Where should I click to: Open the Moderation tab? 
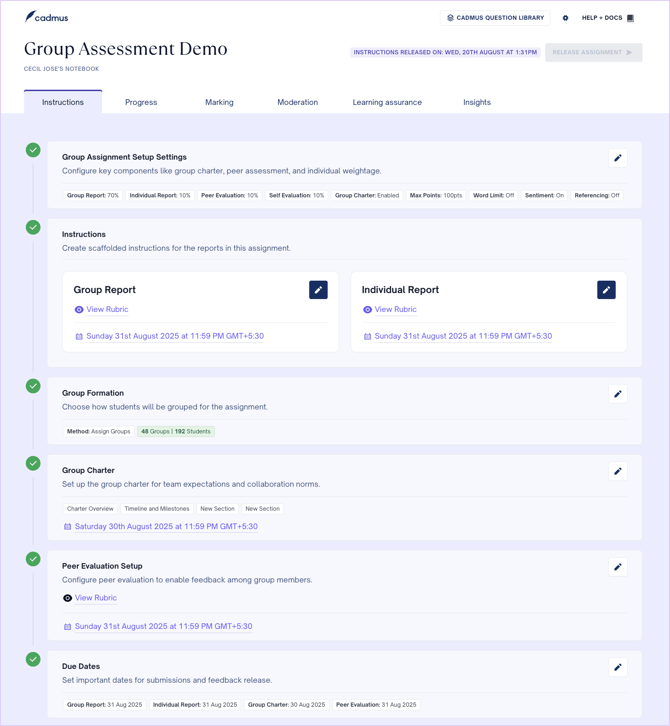point(297,102)
